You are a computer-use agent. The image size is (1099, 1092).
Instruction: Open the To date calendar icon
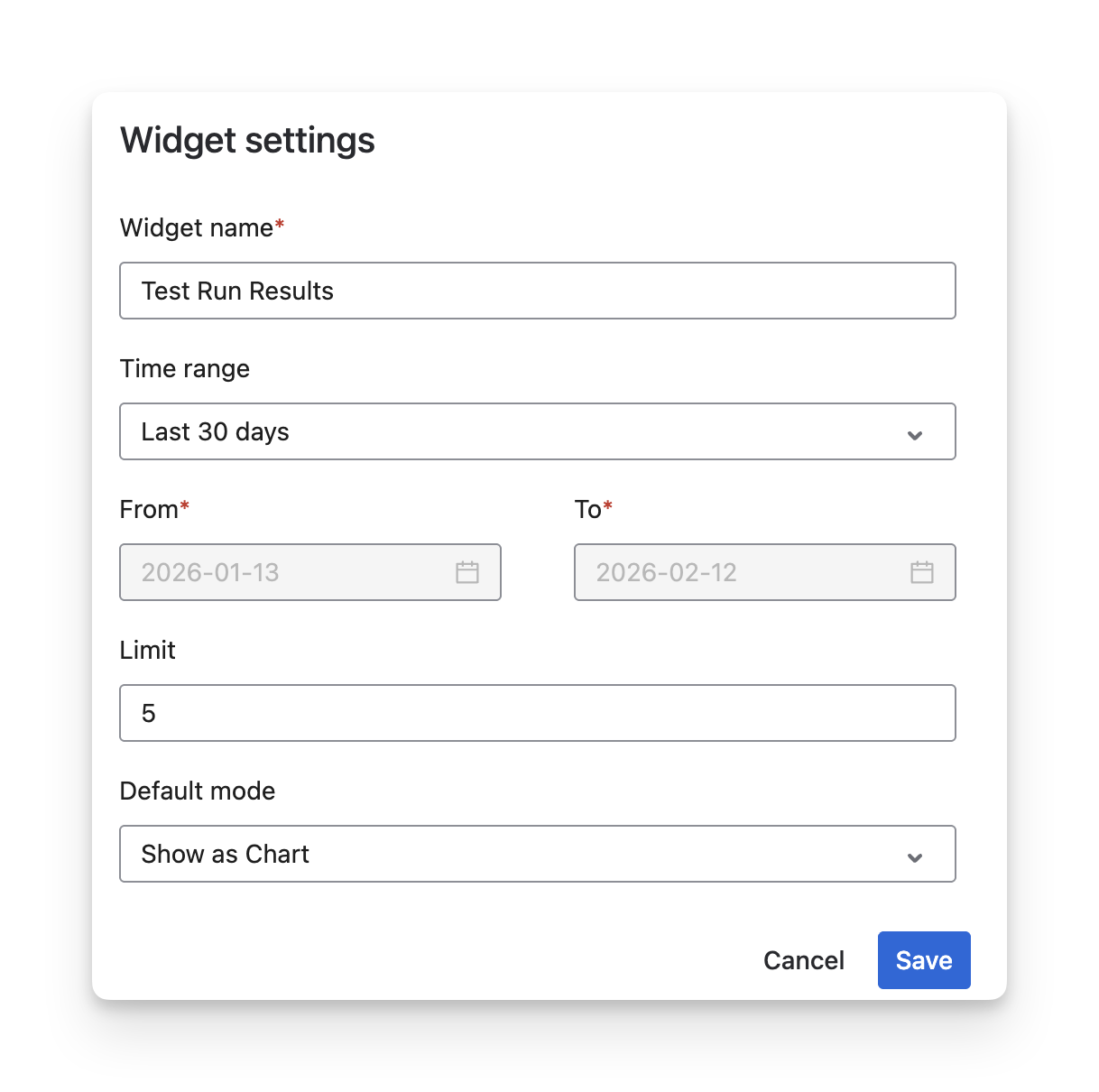(x=922, y=572)
